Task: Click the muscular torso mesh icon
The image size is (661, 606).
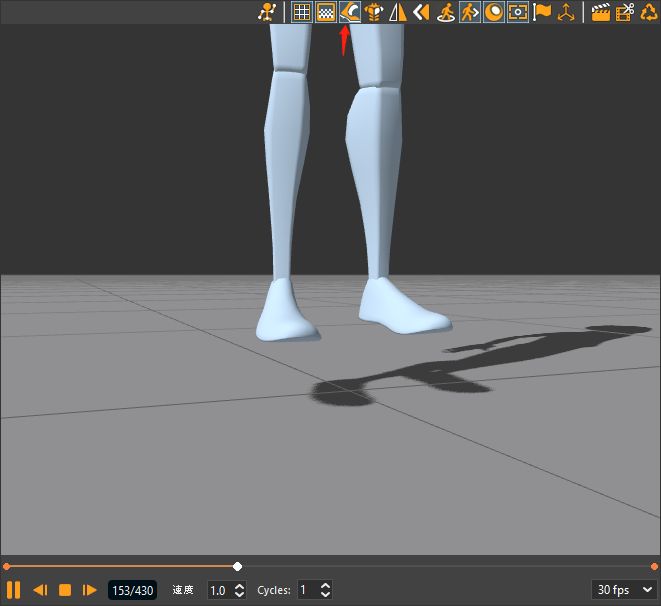Action: [374, 12]
